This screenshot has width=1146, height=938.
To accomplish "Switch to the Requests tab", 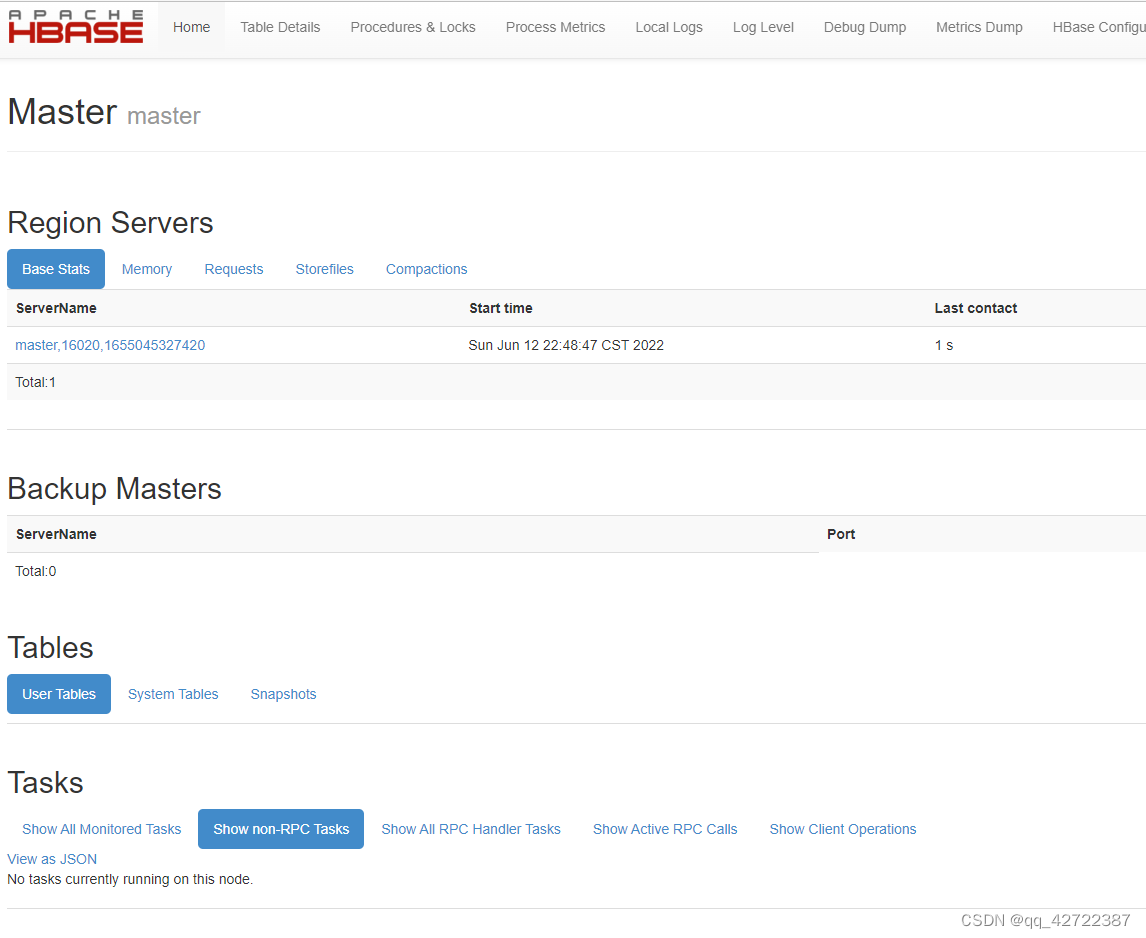I will point(233,269).
